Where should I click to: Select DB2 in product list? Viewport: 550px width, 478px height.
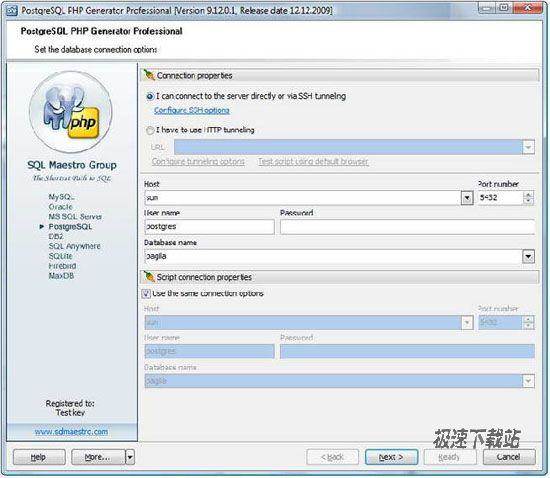56,236
